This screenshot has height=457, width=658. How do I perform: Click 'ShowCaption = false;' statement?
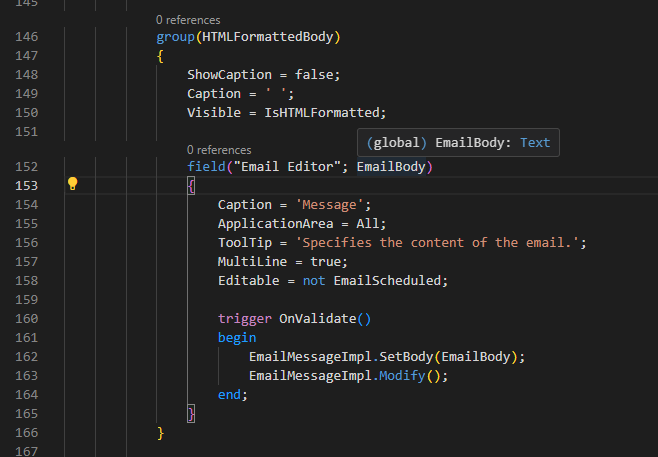click(264, 75)
